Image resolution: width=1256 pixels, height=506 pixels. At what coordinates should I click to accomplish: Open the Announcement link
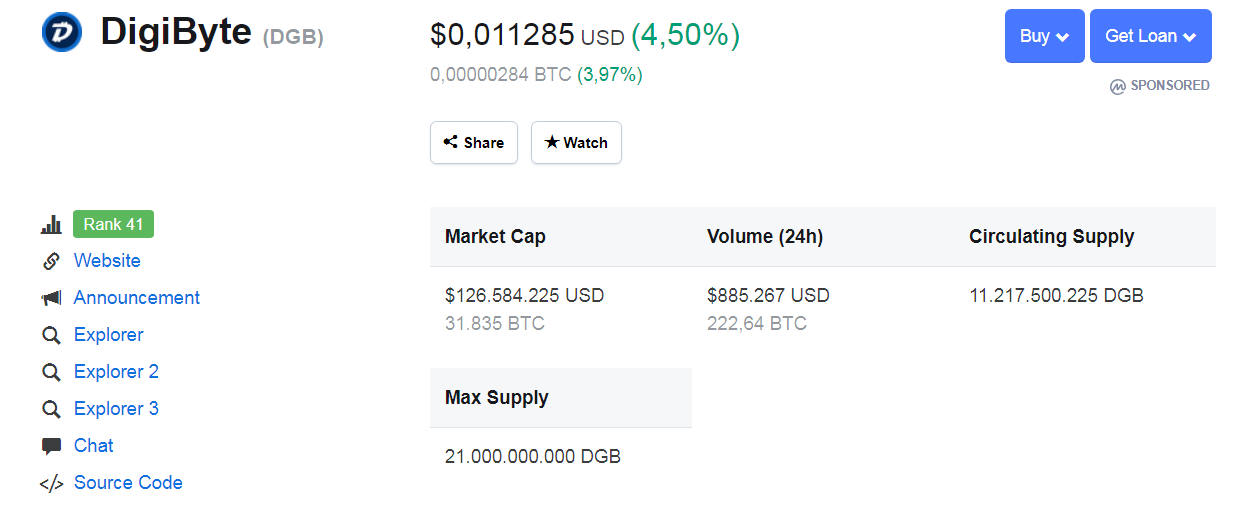137,298
